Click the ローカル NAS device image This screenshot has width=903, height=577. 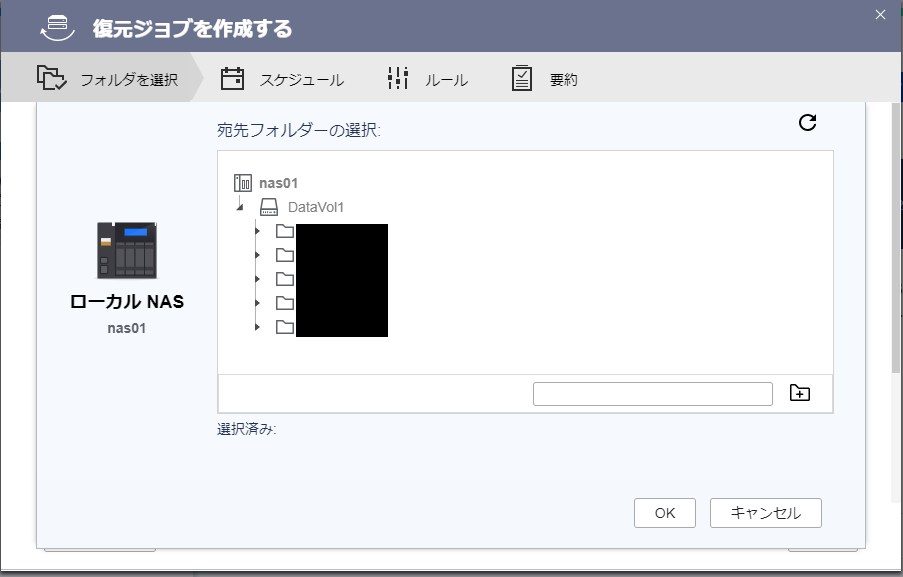(x=127, y=250)
